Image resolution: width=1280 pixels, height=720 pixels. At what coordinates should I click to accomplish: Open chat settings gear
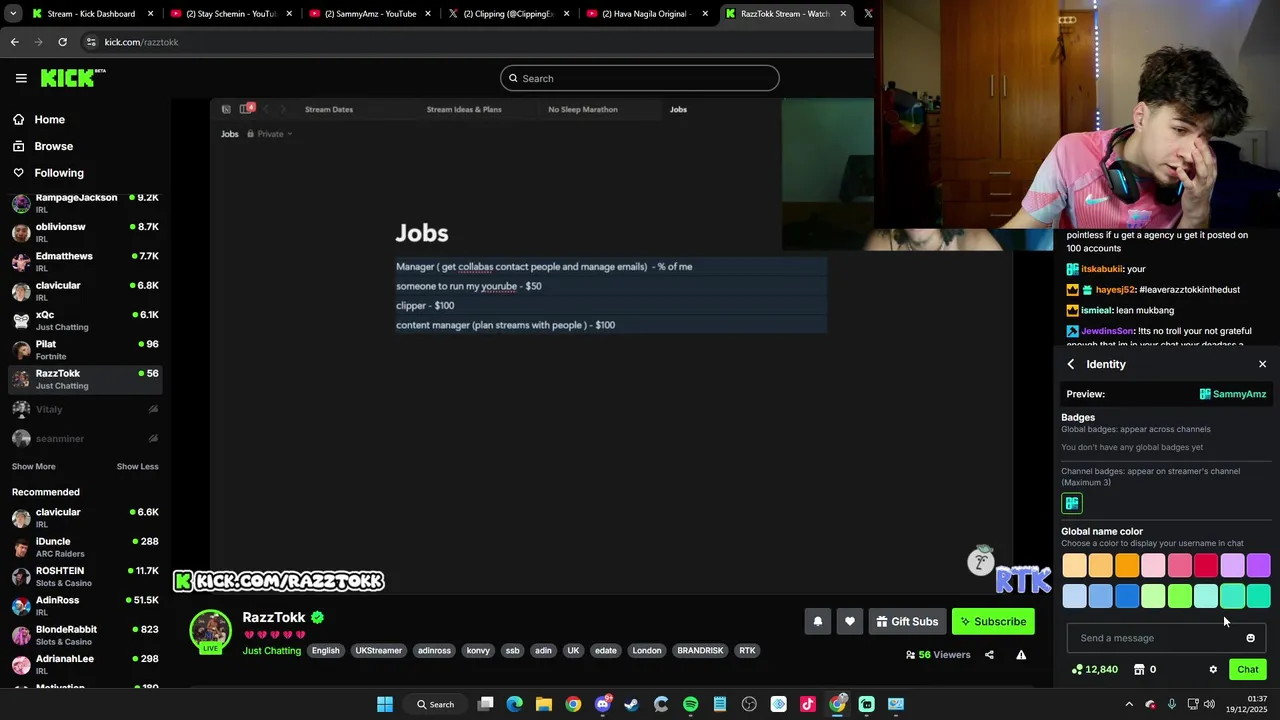(1213, 670)
